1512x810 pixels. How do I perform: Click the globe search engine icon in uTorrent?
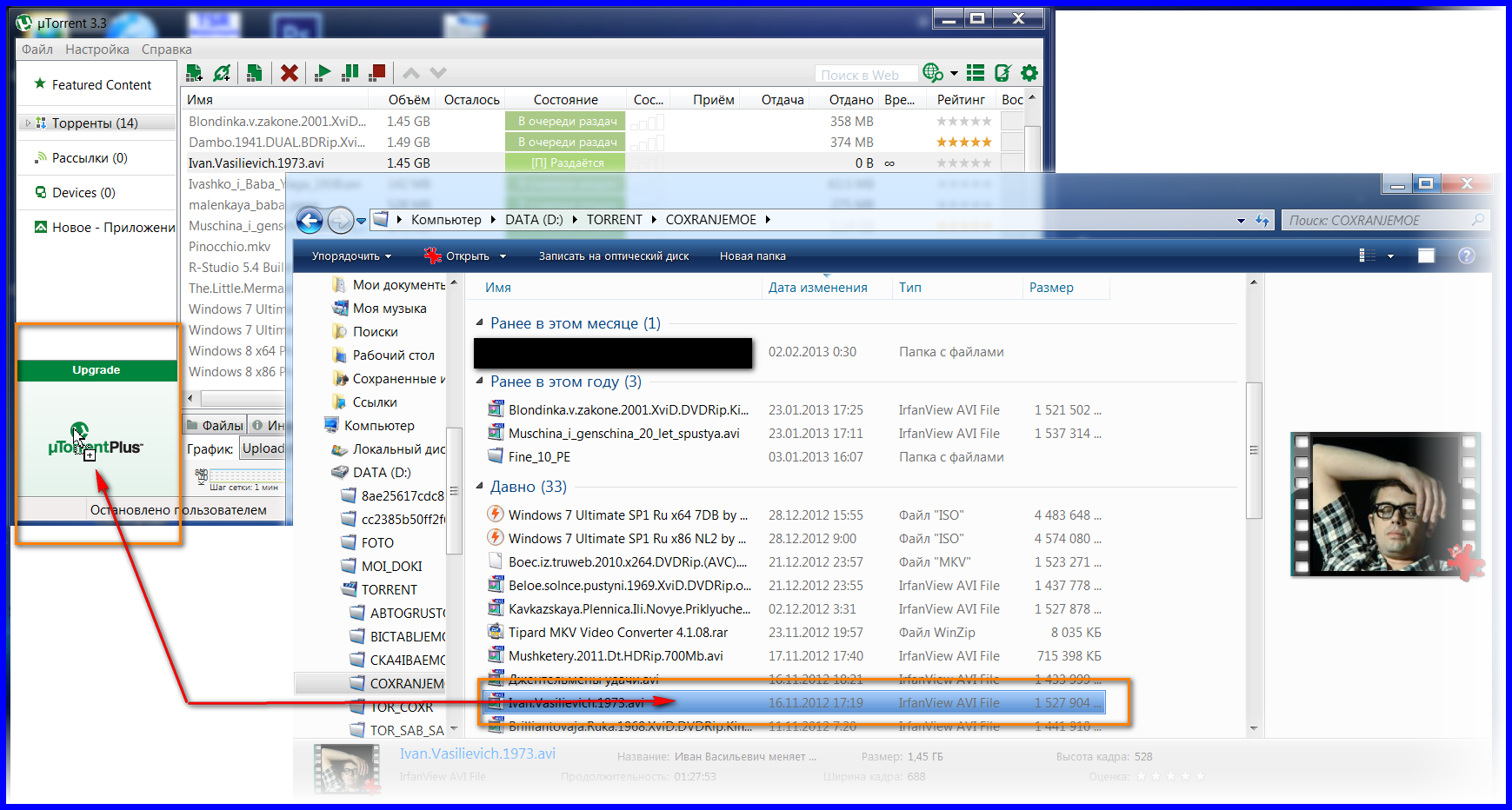932,73
